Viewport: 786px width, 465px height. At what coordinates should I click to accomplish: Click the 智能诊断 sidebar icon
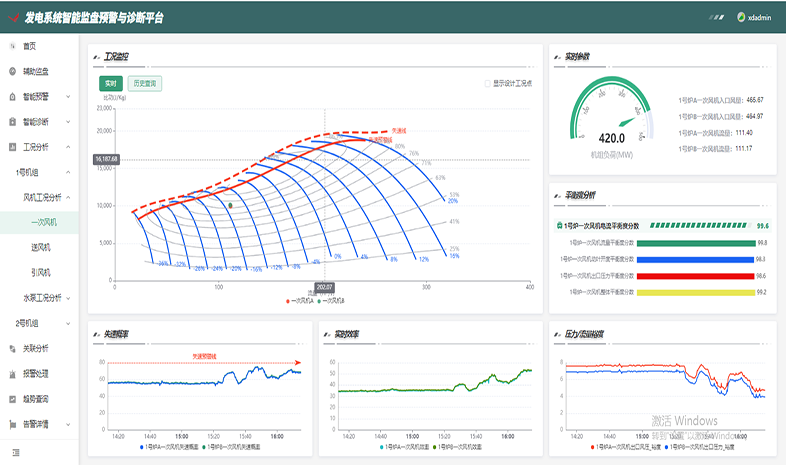pos(12,122)
